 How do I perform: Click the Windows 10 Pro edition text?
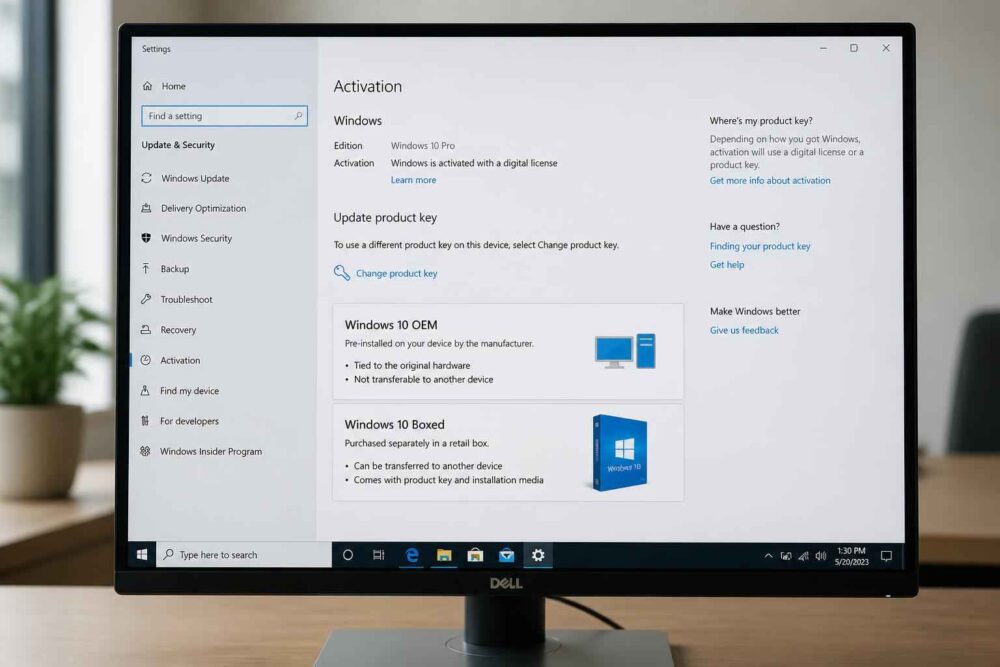click(423, 145)
